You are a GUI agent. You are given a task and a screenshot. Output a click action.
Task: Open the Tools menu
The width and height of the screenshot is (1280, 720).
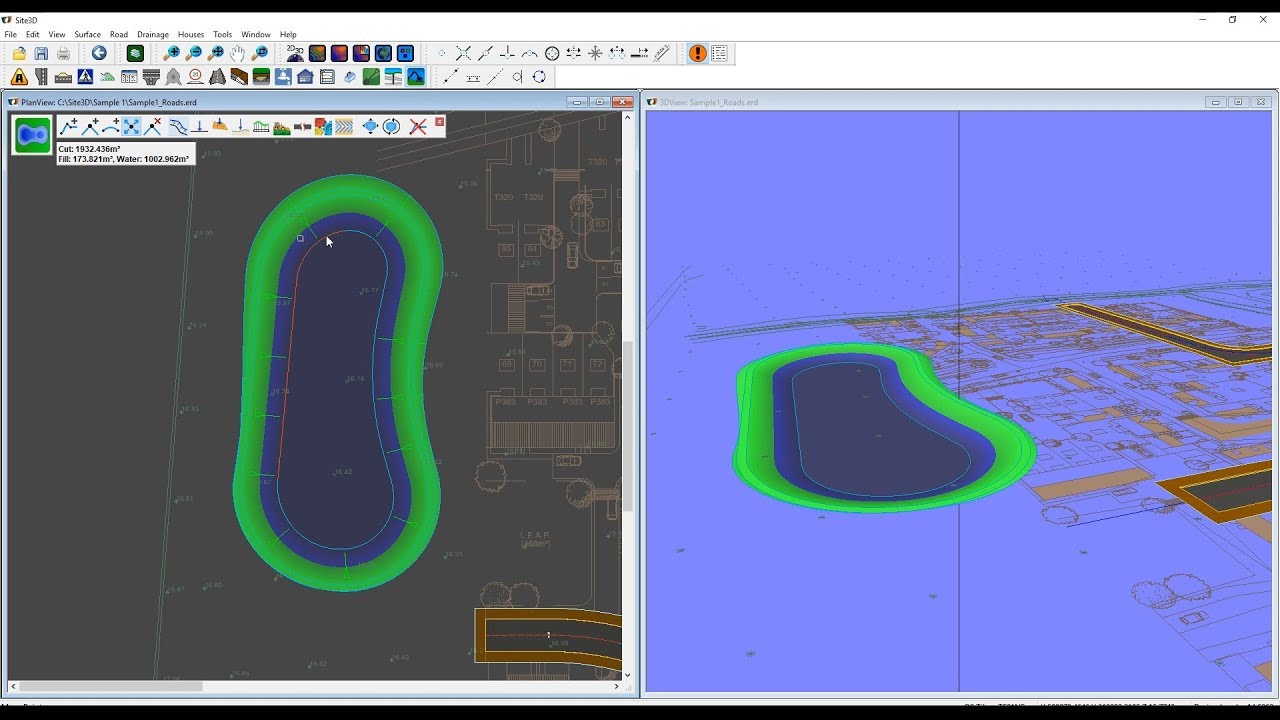222,34
